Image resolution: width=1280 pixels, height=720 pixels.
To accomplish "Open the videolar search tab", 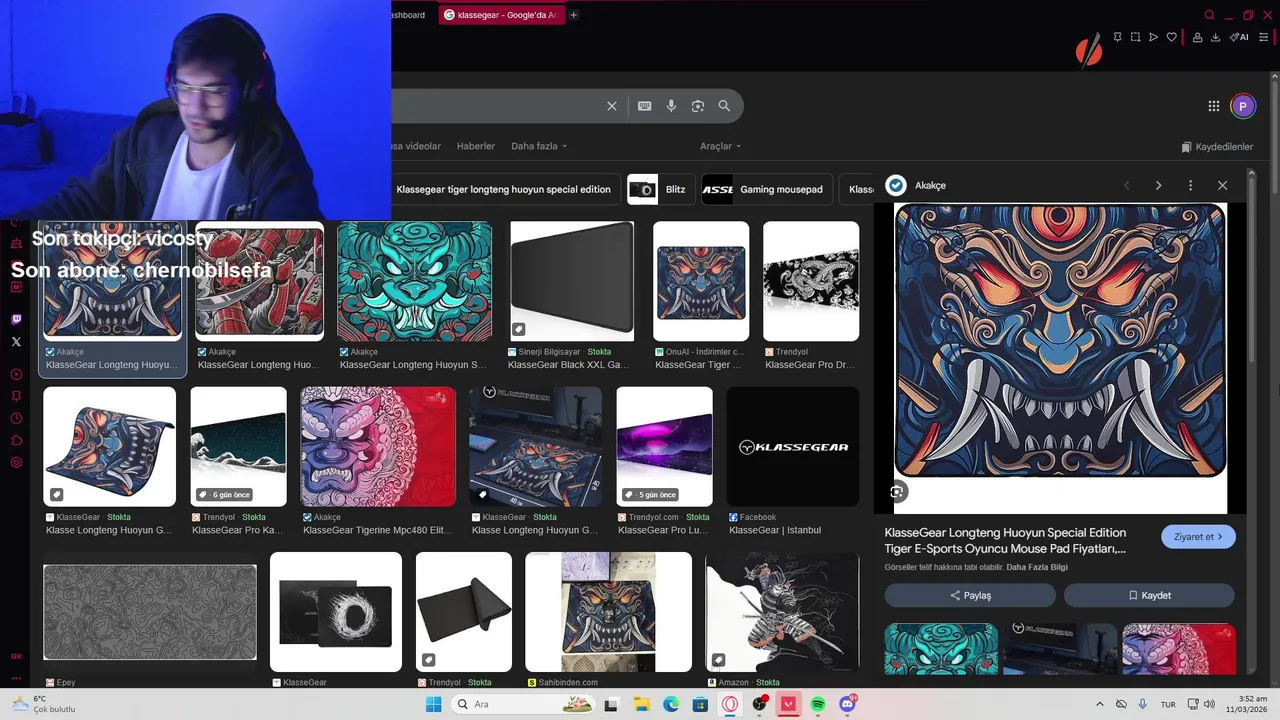I will [x=417, y=146].
